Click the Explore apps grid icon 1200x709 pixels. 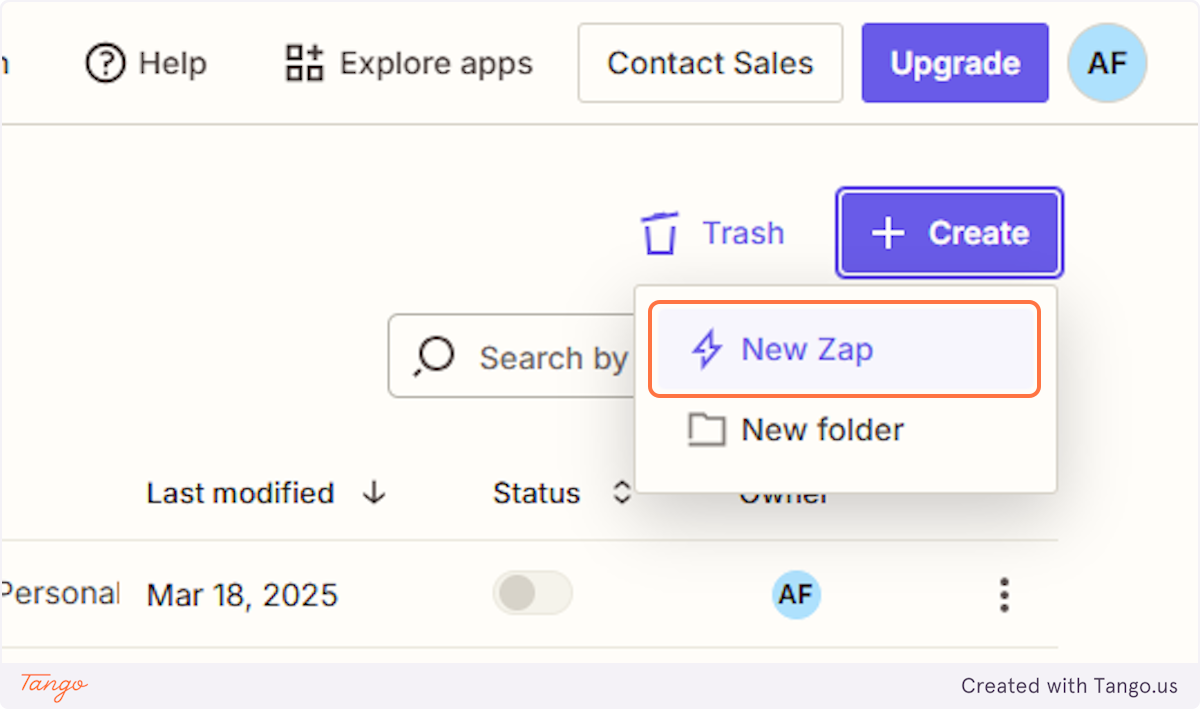click(301, 62)
